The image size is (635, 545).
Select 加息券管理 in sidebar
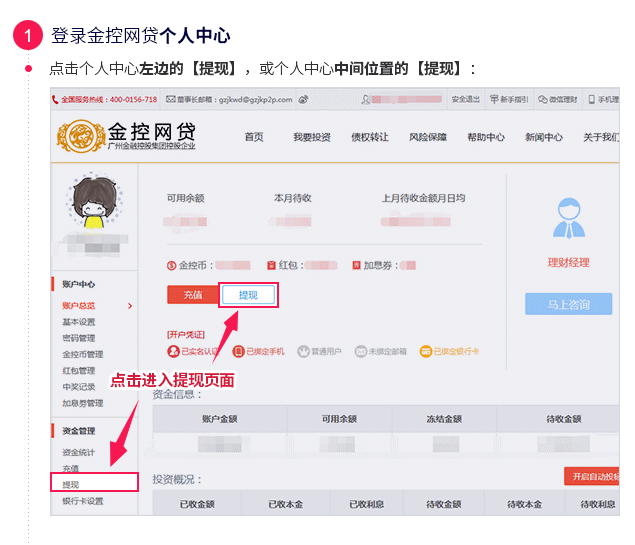pos(83,403)
